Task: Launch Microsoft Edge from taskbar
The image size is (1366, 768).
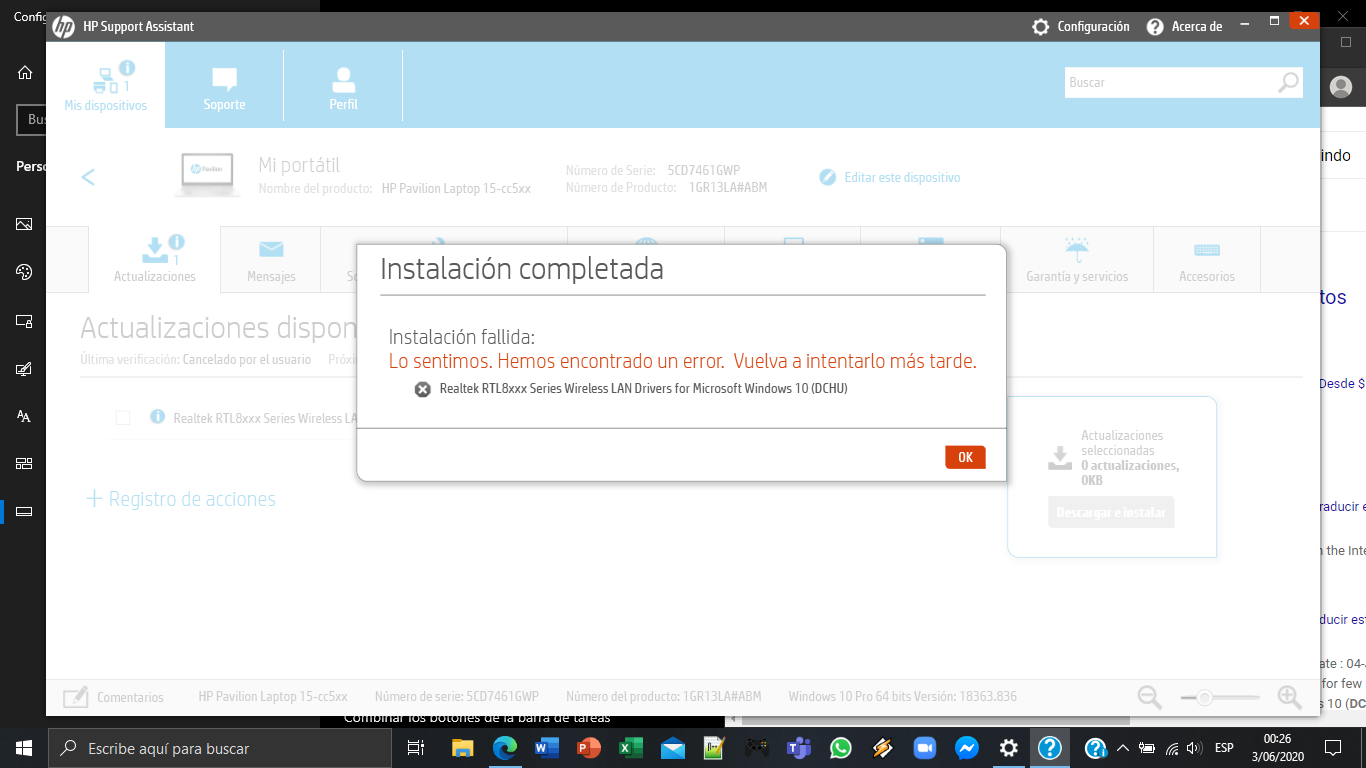Action: (504, 747)
